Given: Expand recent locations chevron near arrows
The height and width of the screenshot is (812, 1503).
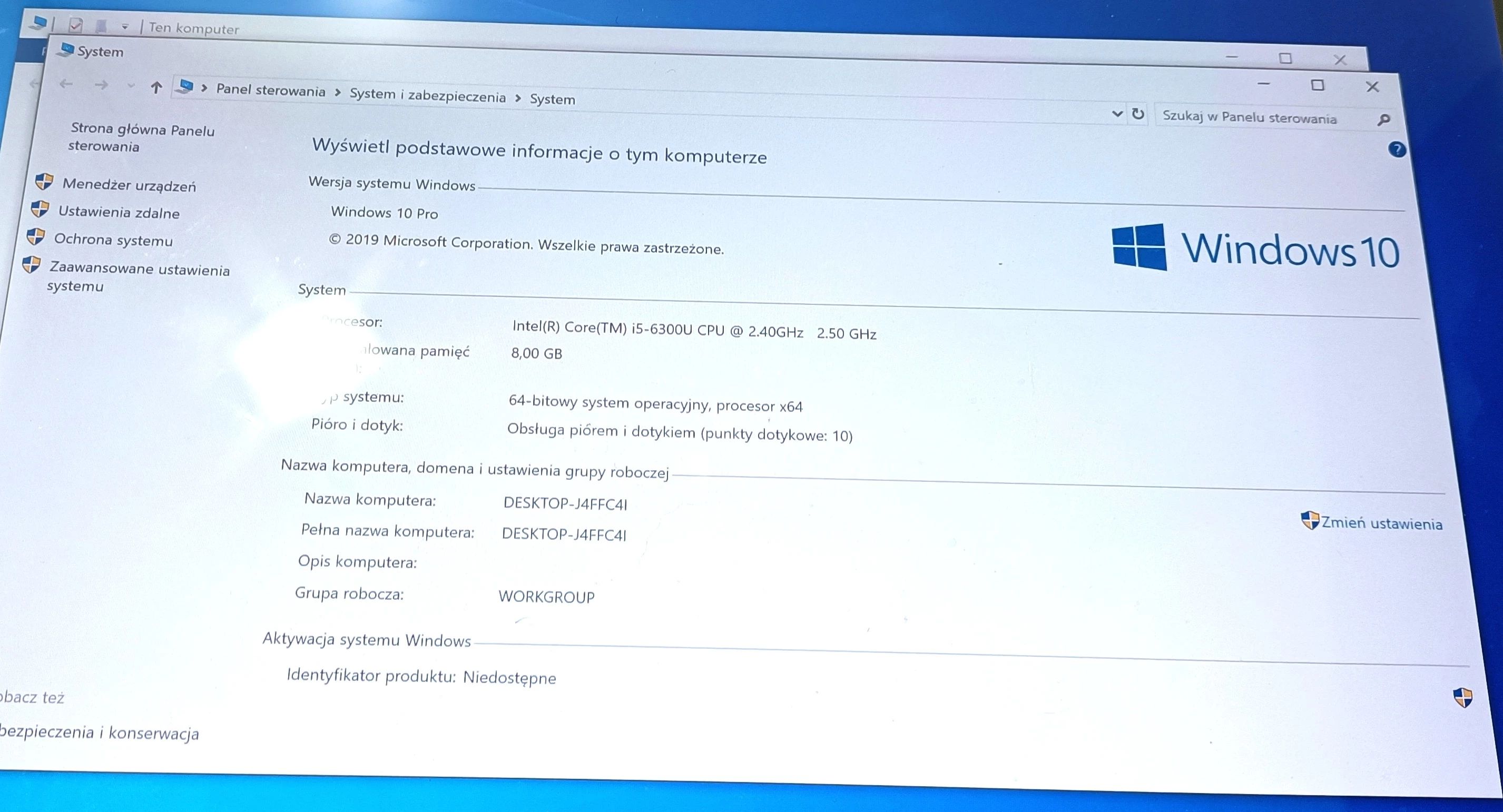Looking at the screenshot, I should coord(131,86).
